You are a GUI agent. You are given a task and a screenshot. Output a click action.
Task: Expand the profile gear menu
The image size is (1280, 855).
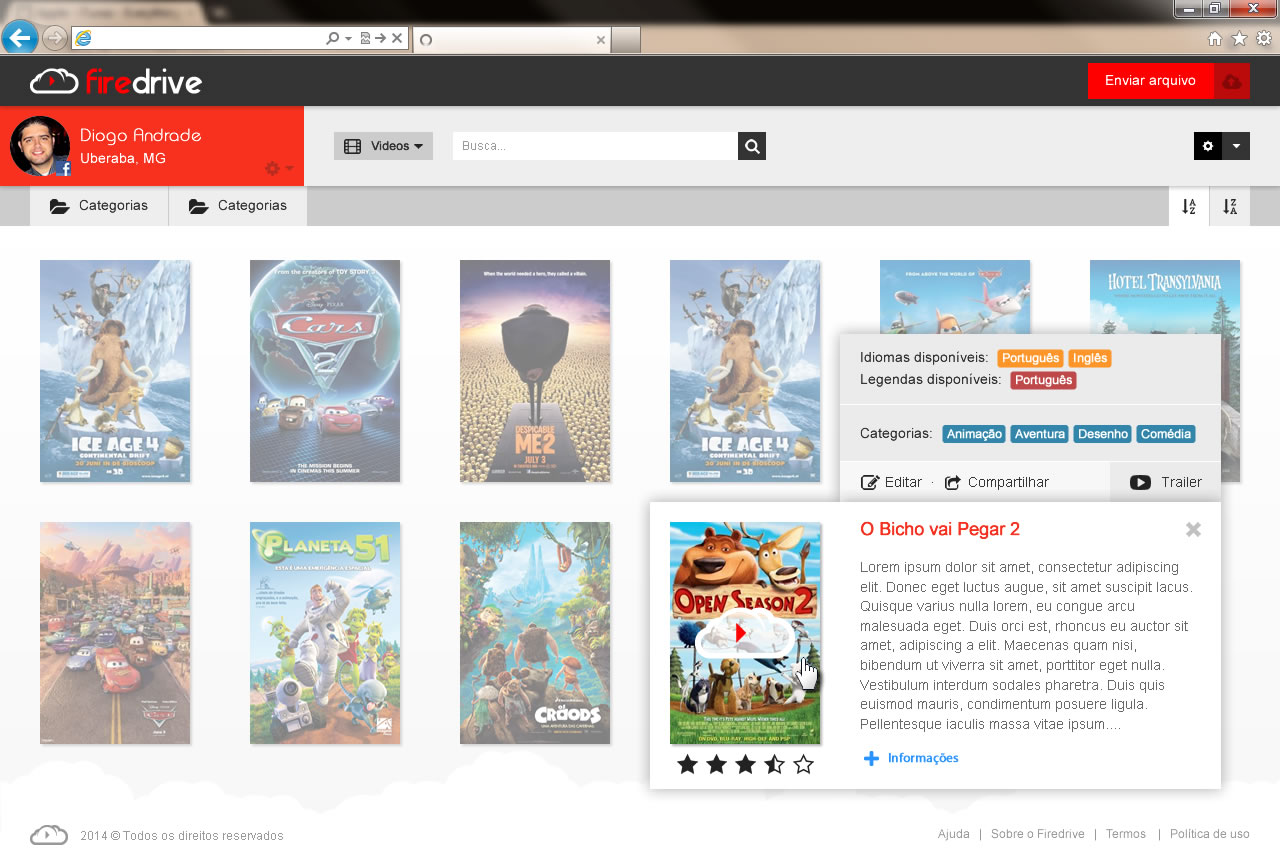tap(278, 168)
